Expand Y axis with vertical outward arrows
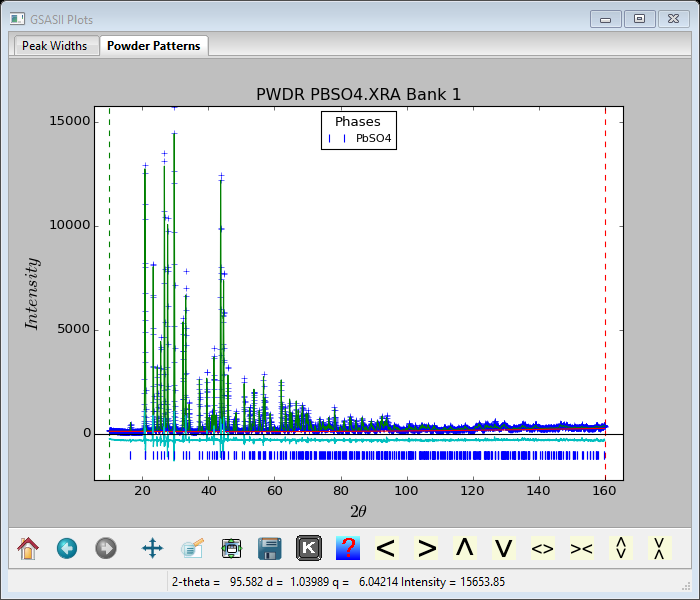Screen dimensions: 700x600 point(621,548)
